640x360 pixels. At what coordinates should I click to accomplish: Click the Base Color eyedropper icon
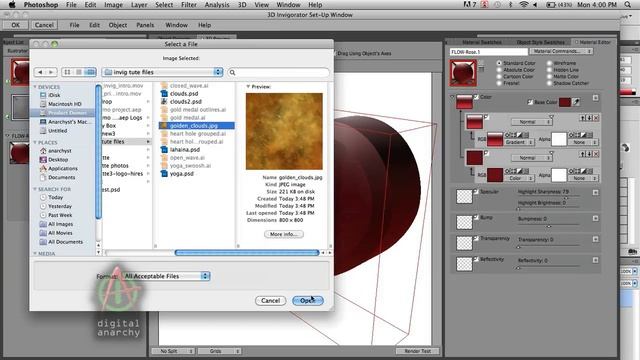click(576, 102)
